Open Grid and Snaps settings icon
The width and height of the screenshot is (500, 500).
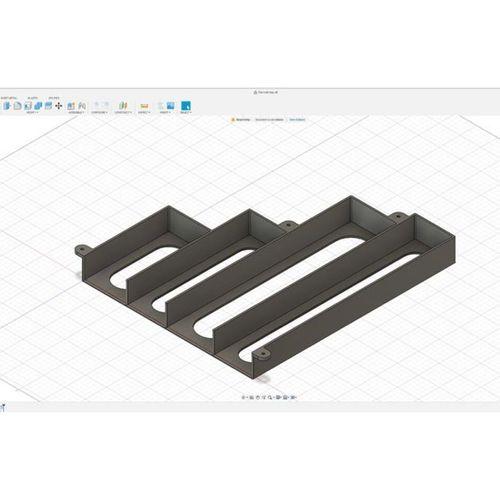point(286,397)
